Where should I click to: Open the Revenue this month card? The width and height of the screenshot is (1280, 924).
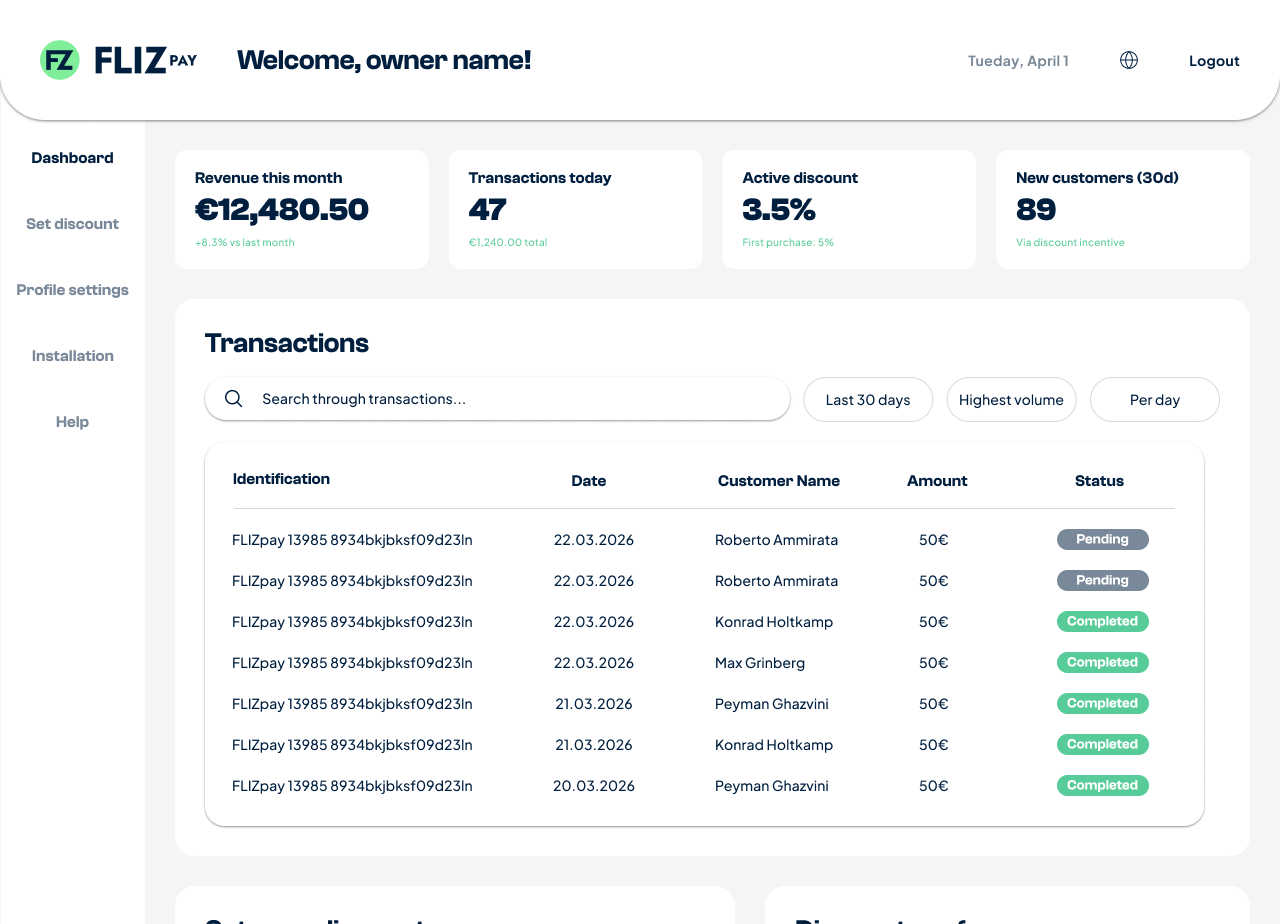tap(302, 209)
